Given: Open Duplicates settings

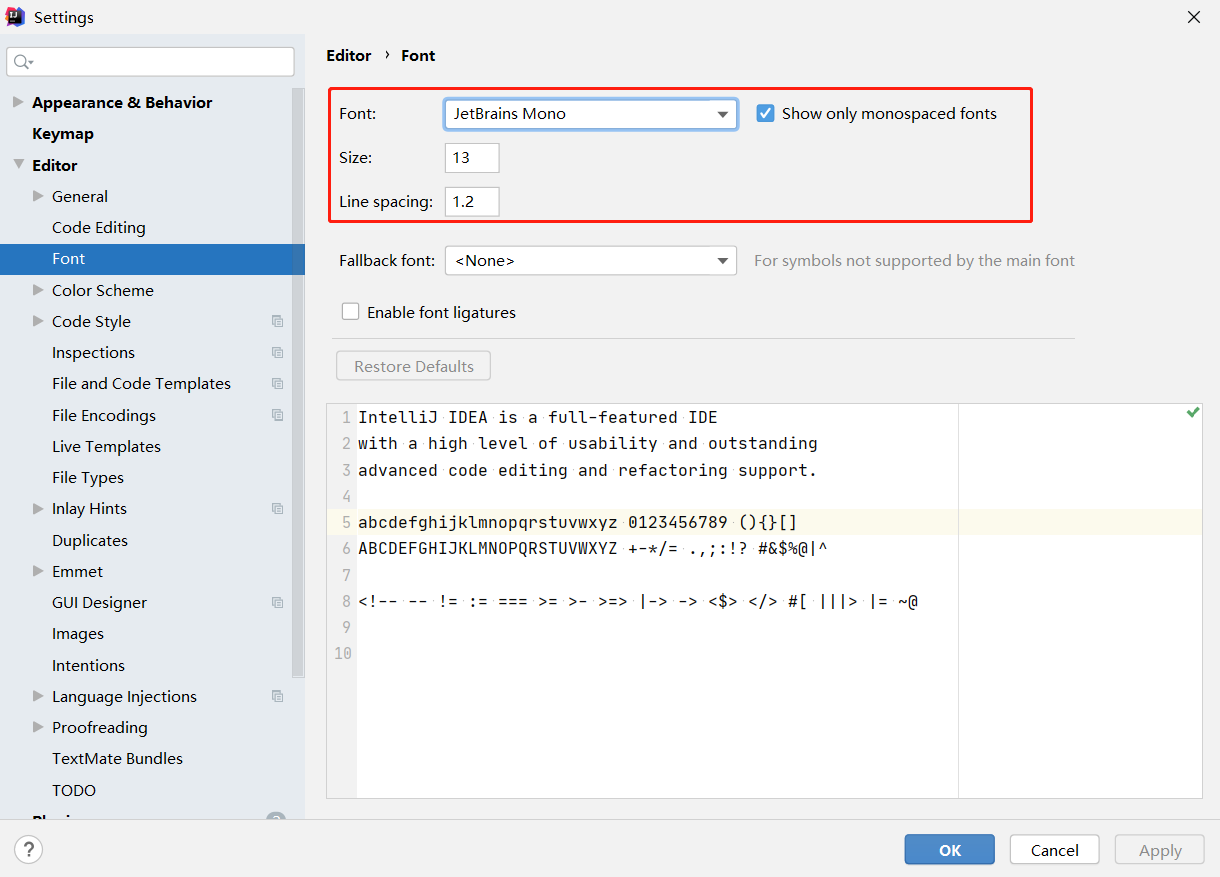Looking at the screenshot, I should [x=90, y=541].
